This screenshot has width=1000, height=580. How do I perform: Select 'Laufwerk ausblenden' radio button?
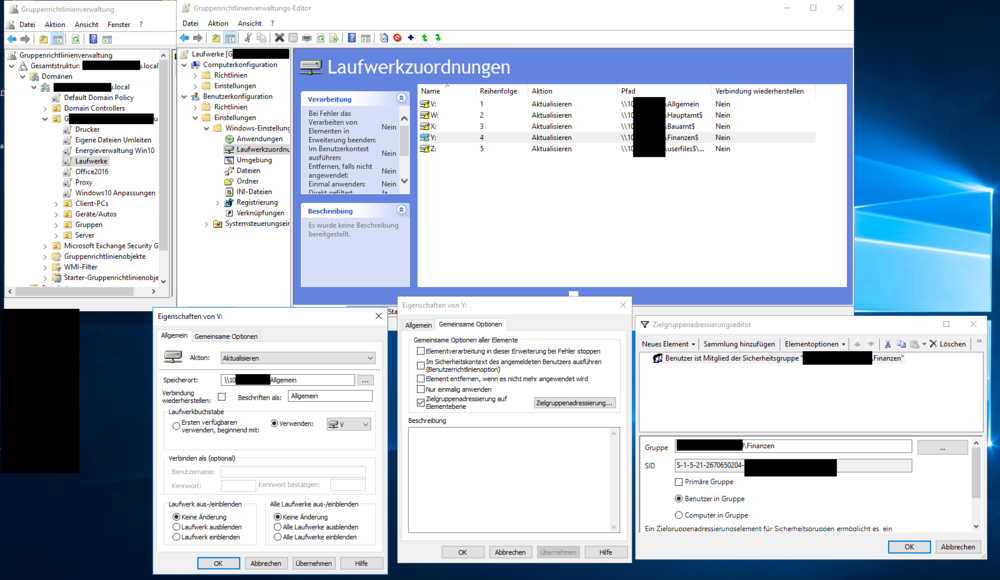(177, 527)
